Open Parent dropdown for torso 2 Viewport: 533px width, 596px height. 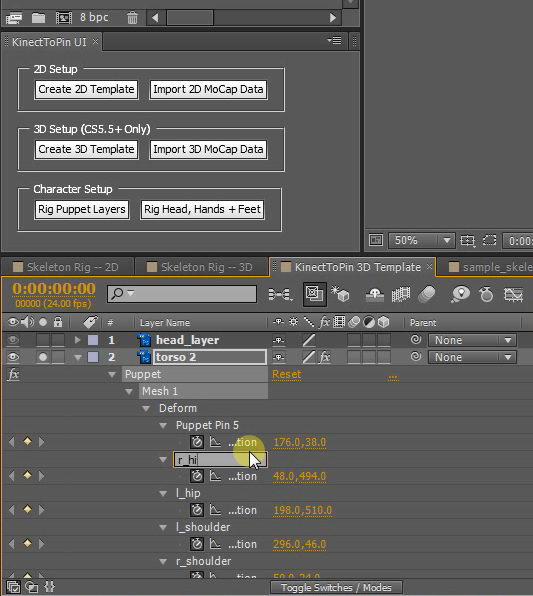pyautogui.click(x=472, y=357)
